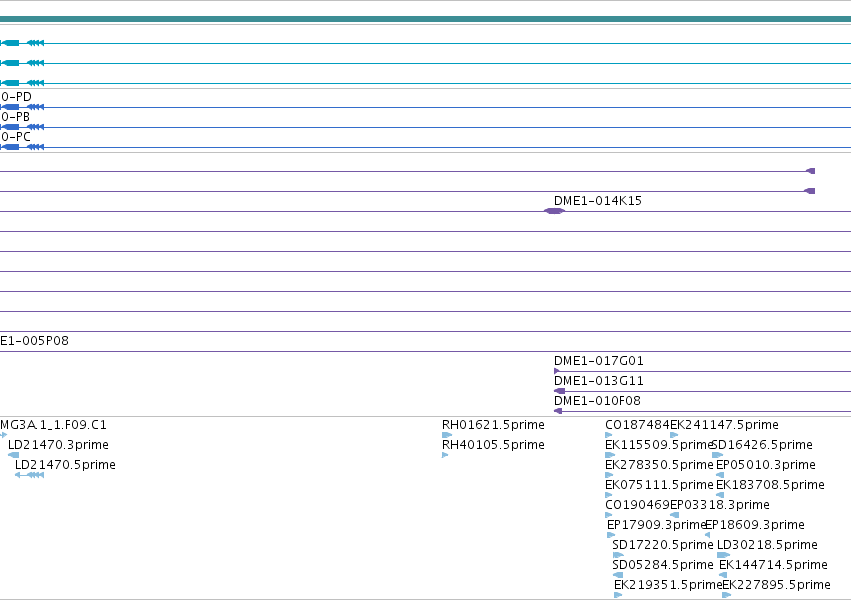Click the DME1-013G11 purple arrow glyph

pos(559,391)
